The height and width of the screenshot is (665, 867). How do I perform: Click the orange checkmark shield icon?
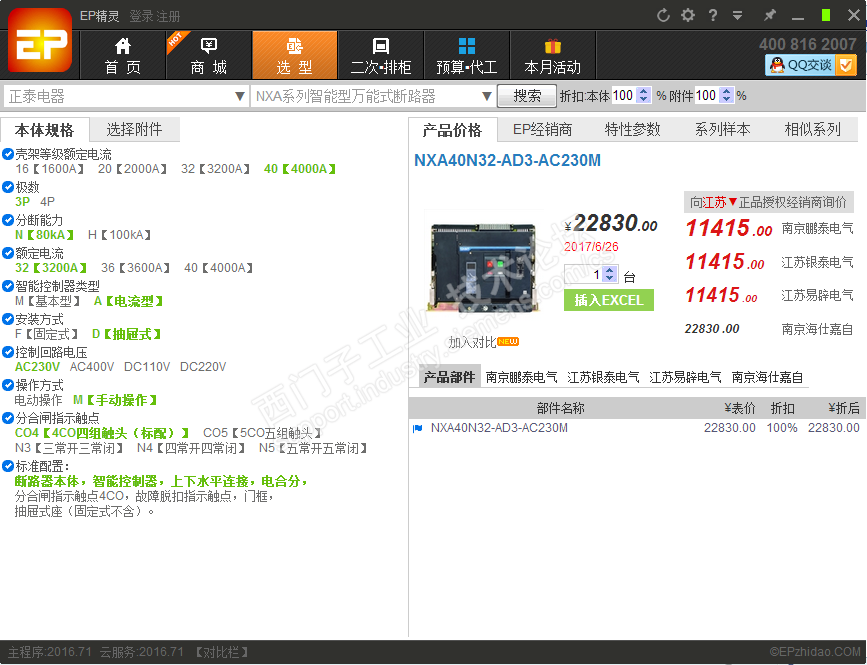845,65
